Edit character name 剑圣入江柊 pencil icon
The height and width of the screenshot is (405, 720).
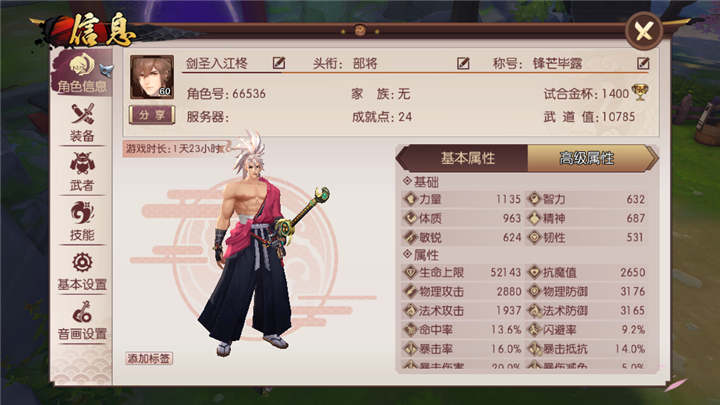tap(279, 63)
